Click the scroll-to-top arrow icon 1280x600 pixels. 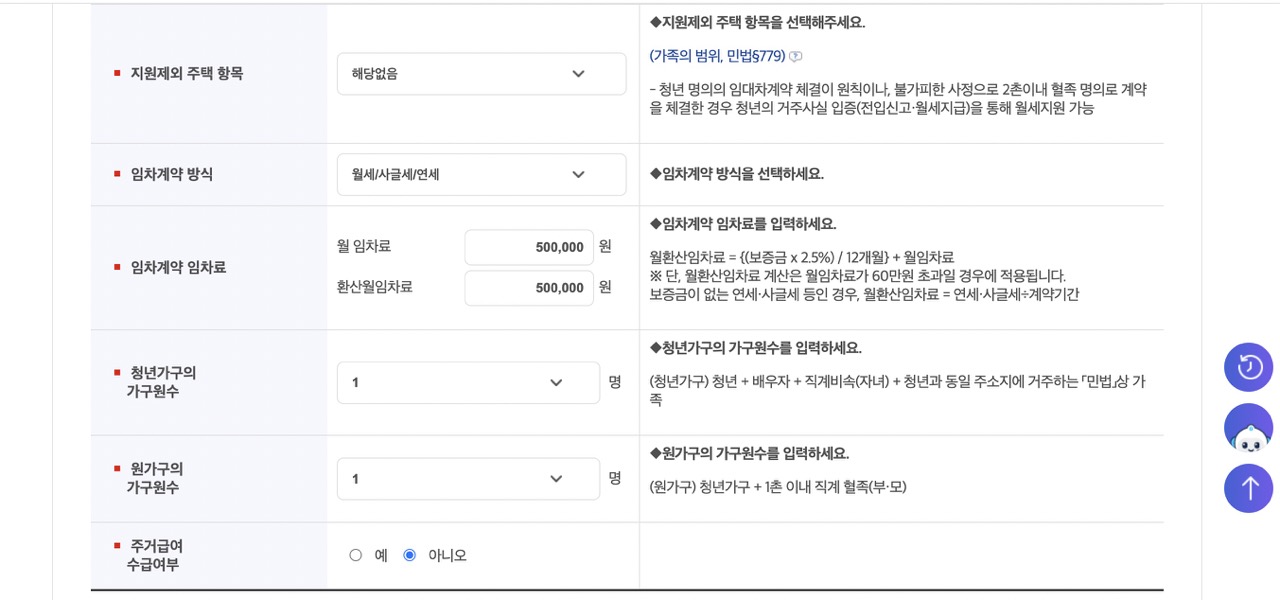pyautogui.click(x=1248, y=488)
